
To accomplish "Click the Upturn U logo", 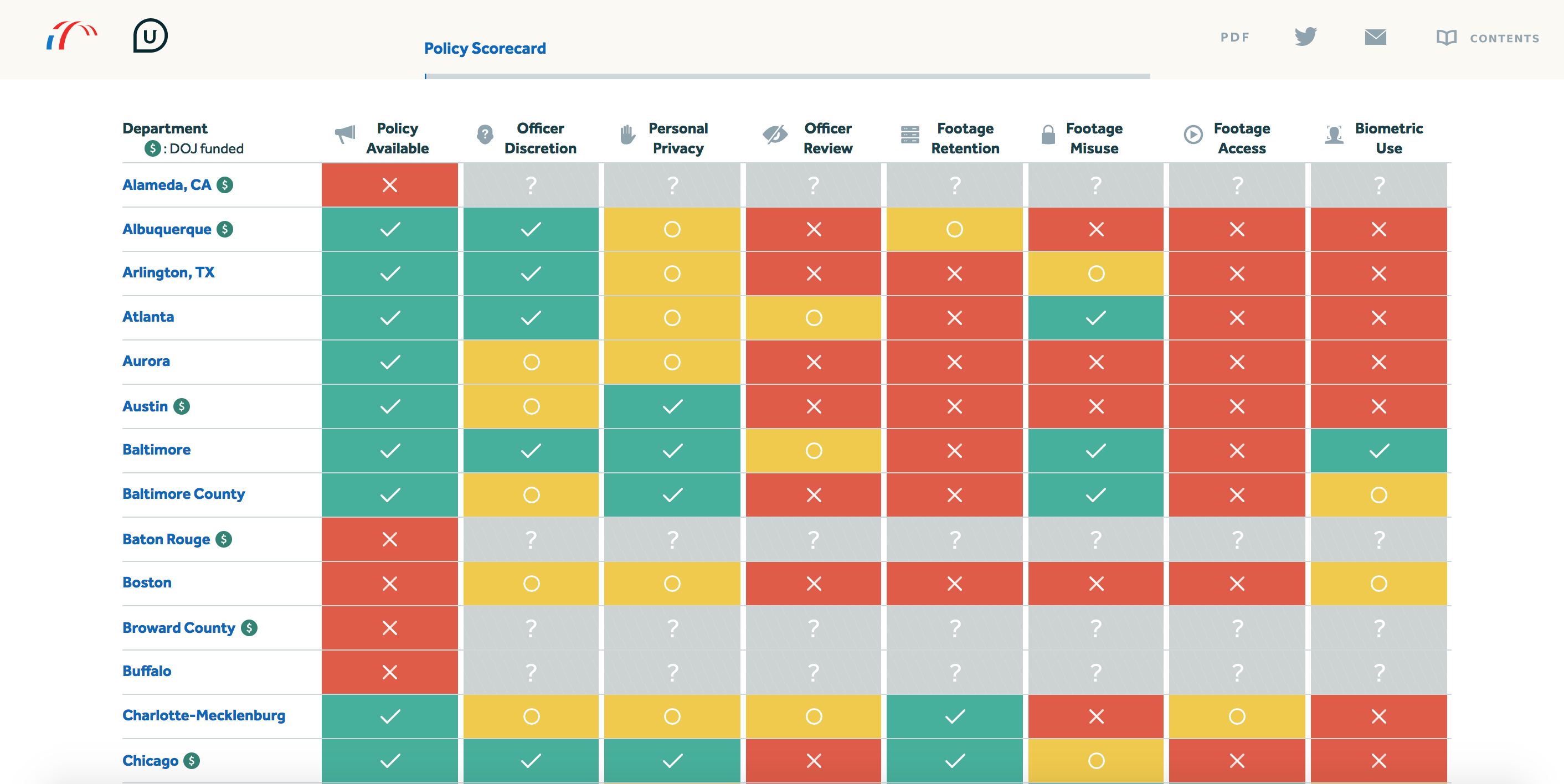I will point(150,36).
